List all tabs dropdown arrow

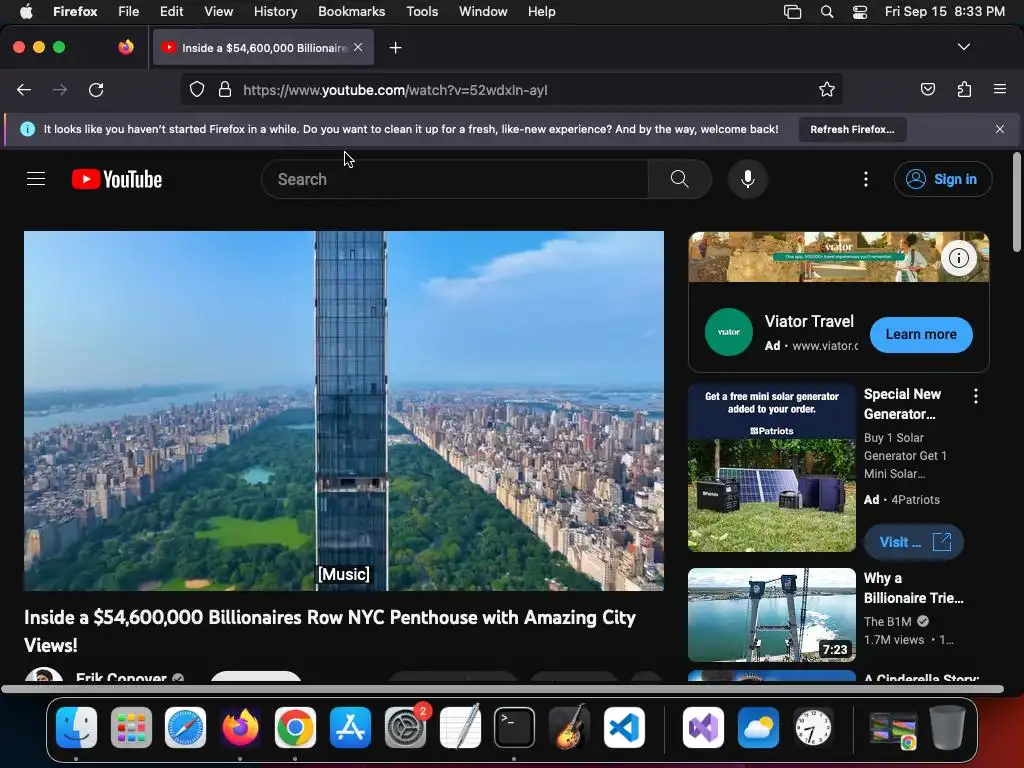(x=963, y=47)
